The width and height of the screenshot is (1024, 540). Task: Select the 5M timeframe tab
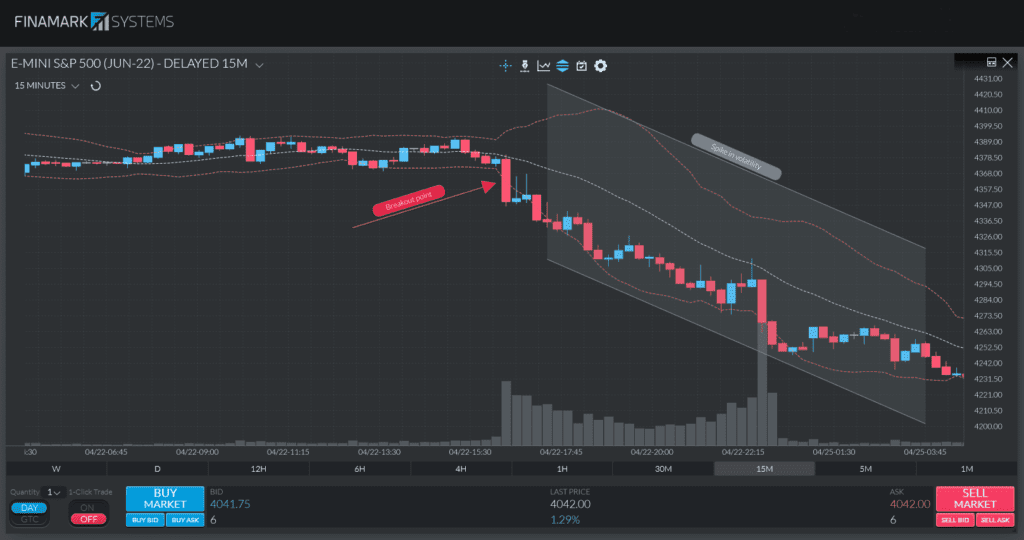(x=865, y=469)
